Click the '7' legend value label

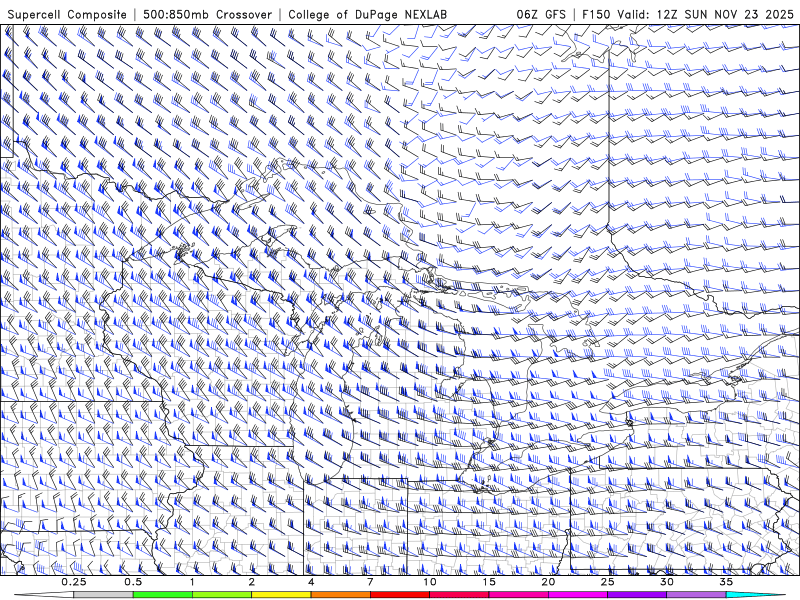coord(370,582)
